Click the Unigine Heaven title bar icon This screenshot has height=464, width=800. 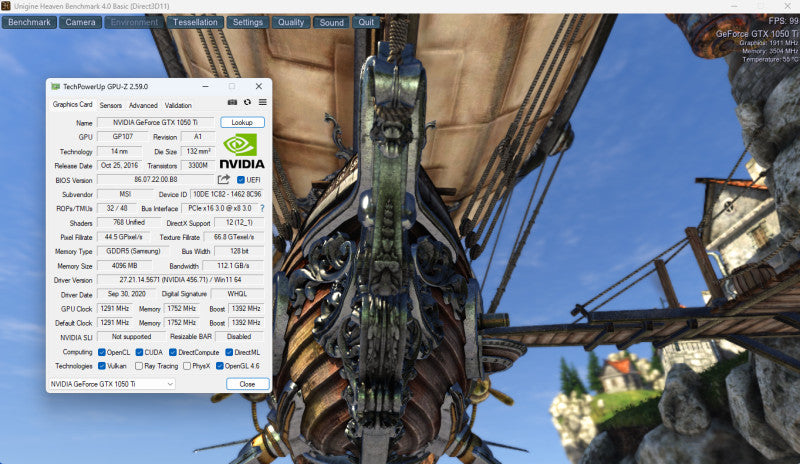(x=6, y=6)
